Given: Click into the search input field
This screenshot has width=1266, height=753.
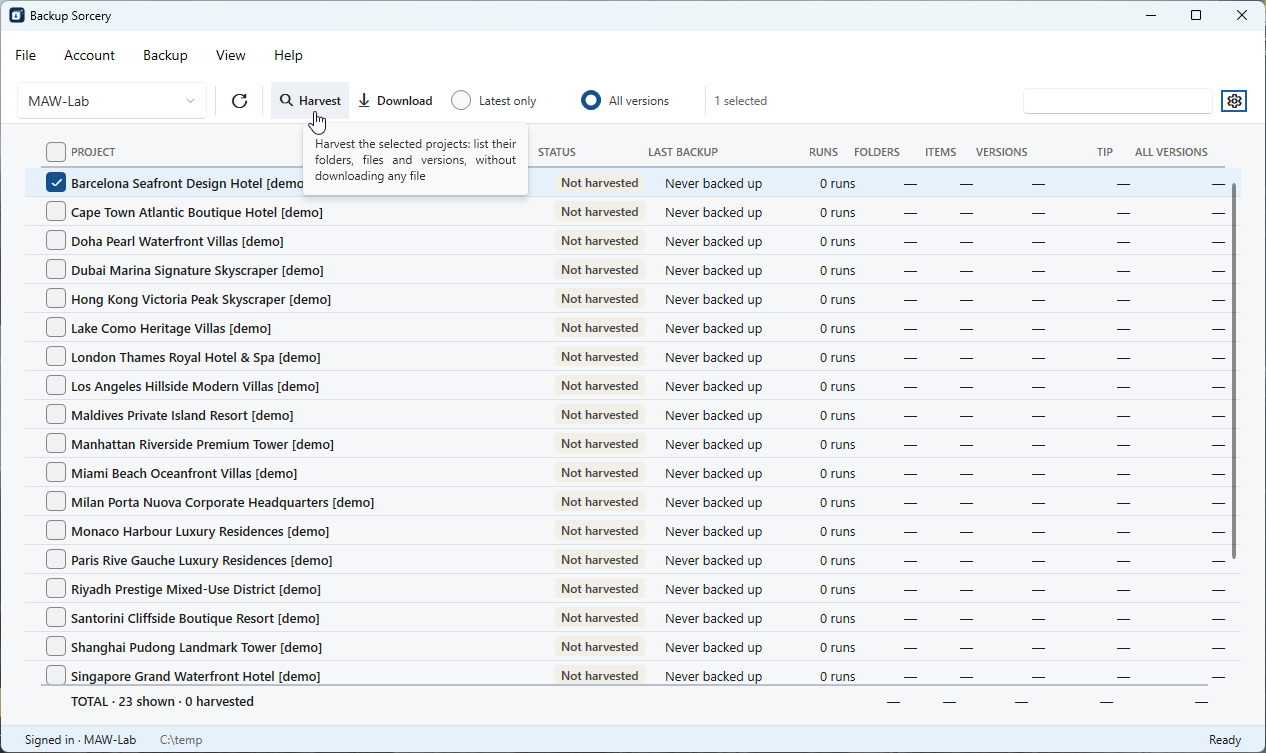Looking at the screenshot, I should 1117,101.
